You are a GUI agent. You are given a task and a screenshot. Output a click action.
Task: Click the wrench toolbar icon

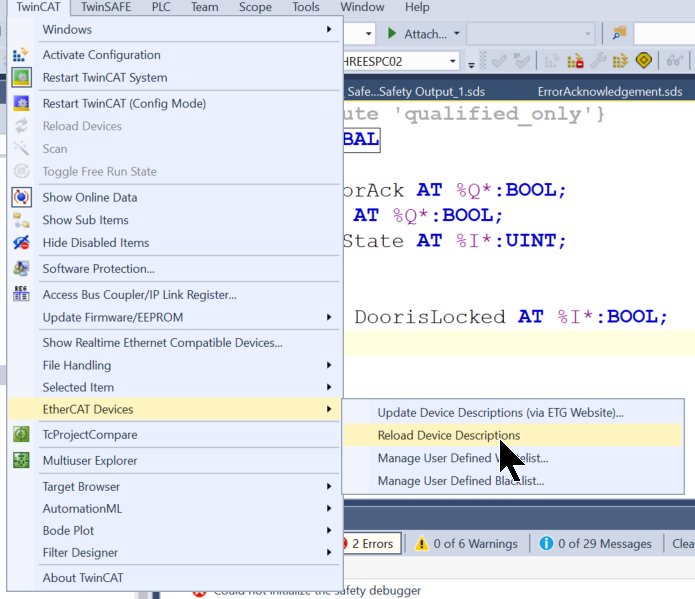click(598, 61)
